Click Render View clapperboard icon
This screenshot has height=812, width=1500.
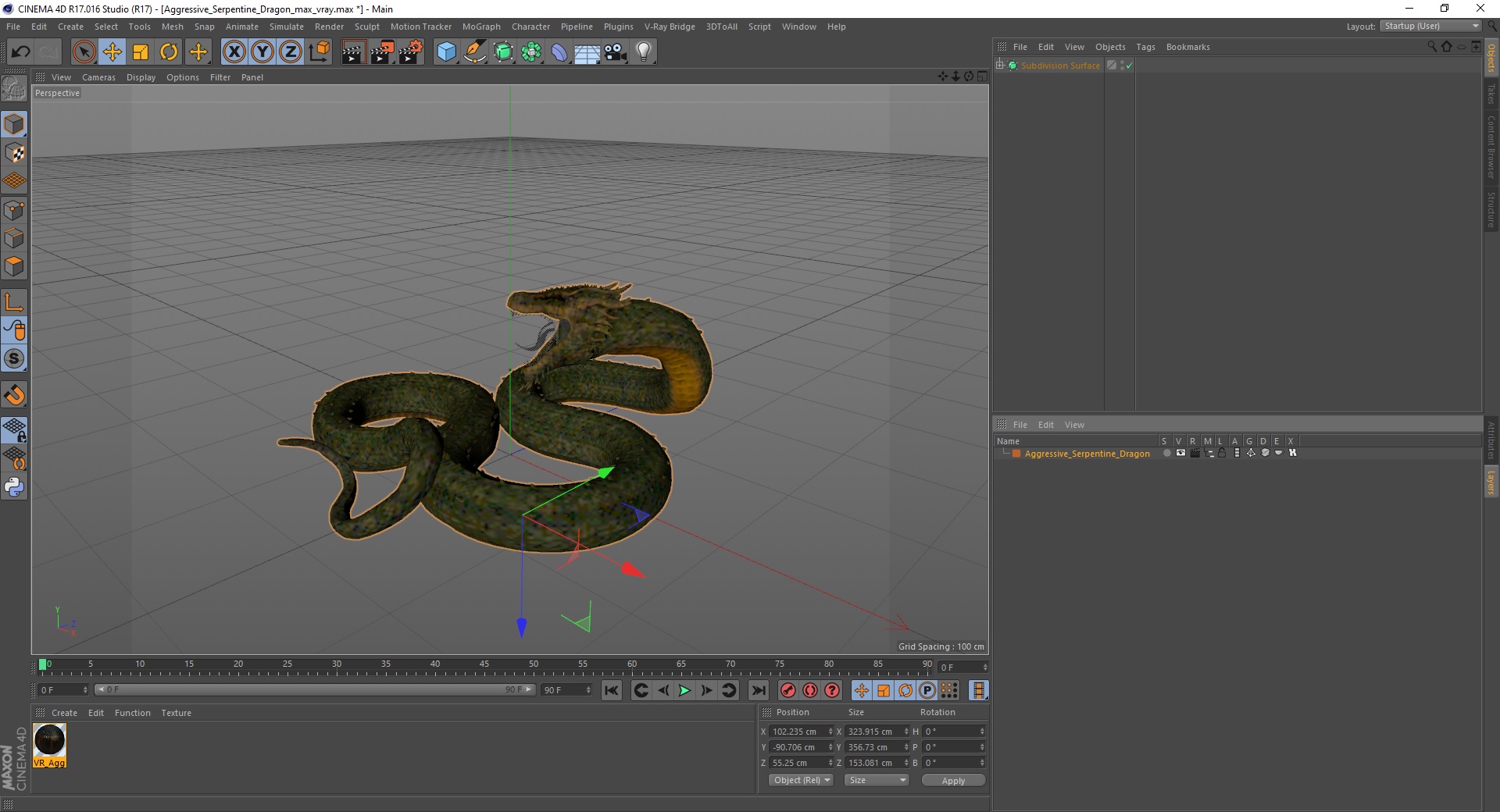[353, 52]
